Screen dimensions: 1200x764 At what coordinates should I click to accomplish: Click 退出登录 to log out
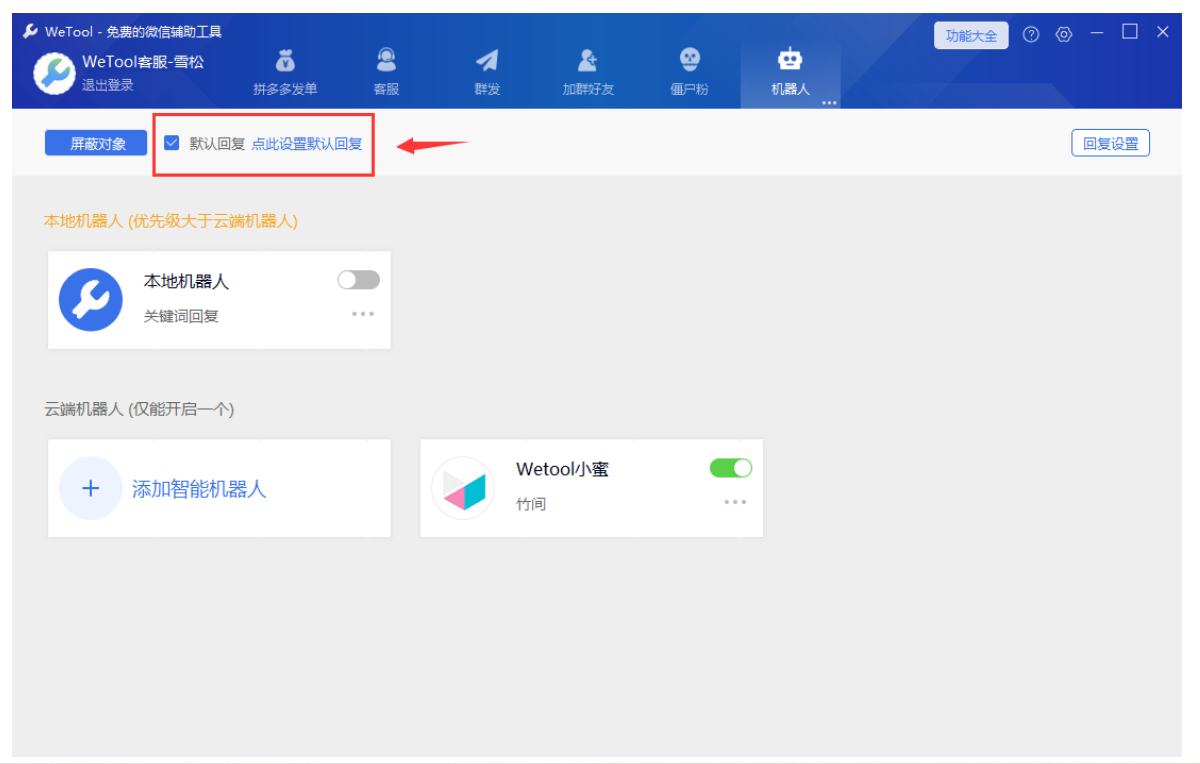coord(107,86)
